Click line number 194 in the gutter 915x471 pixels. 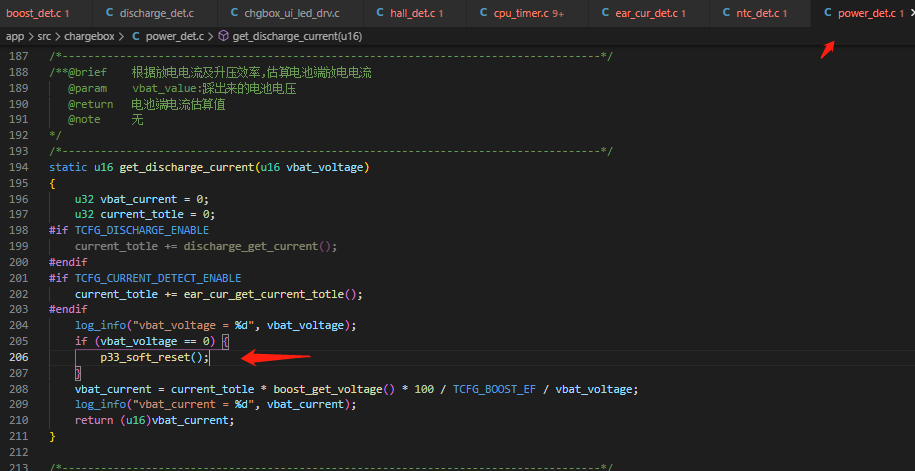(19, 167)
